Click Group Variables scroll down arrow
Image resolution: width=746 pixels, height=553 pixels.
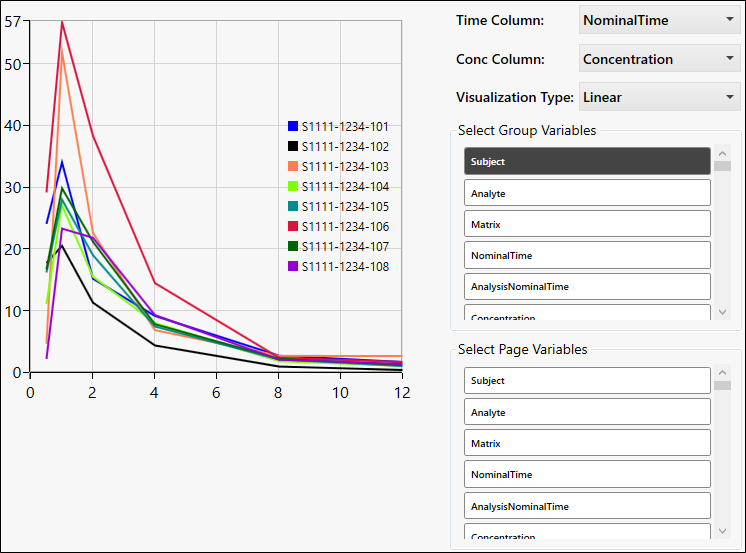(x=722, y=312)
